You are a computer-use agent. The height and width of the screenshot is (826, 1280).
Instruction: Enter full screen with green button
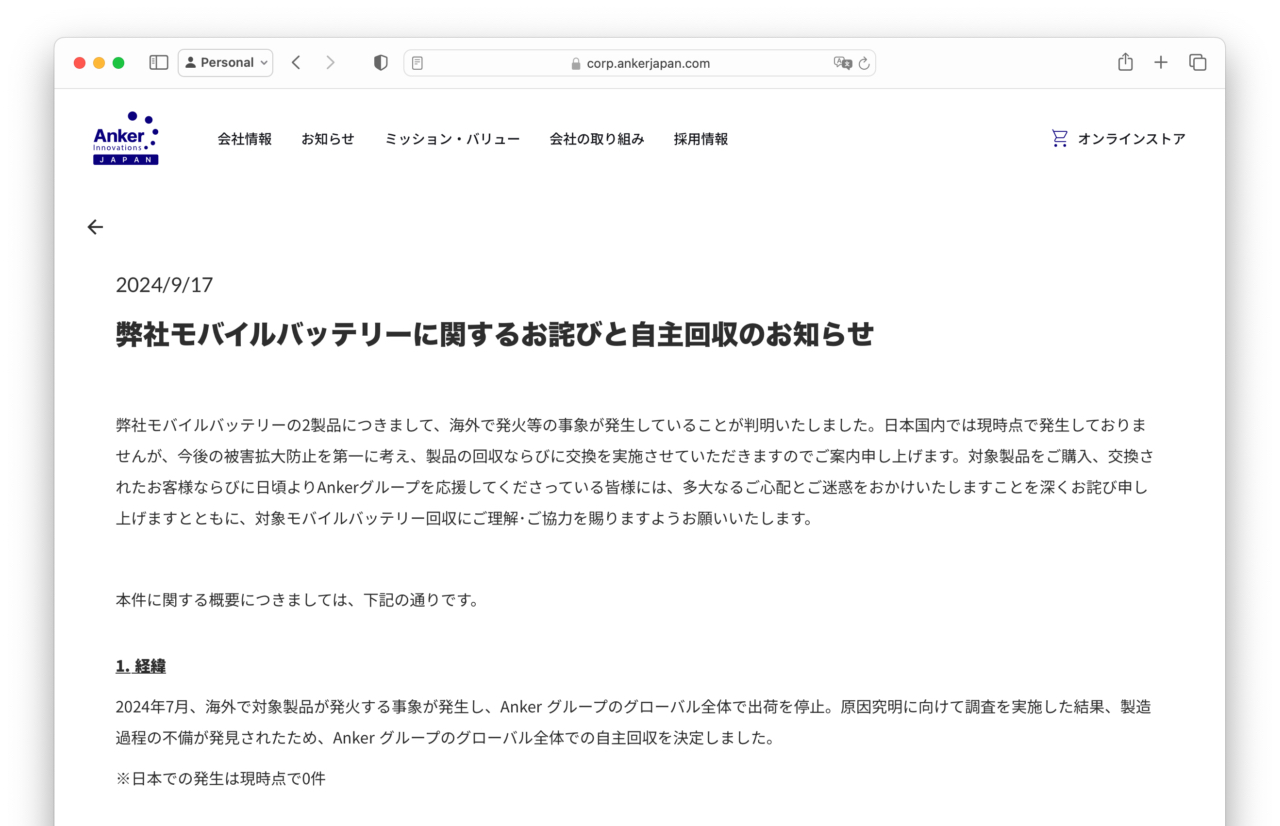tap(118, 63)
